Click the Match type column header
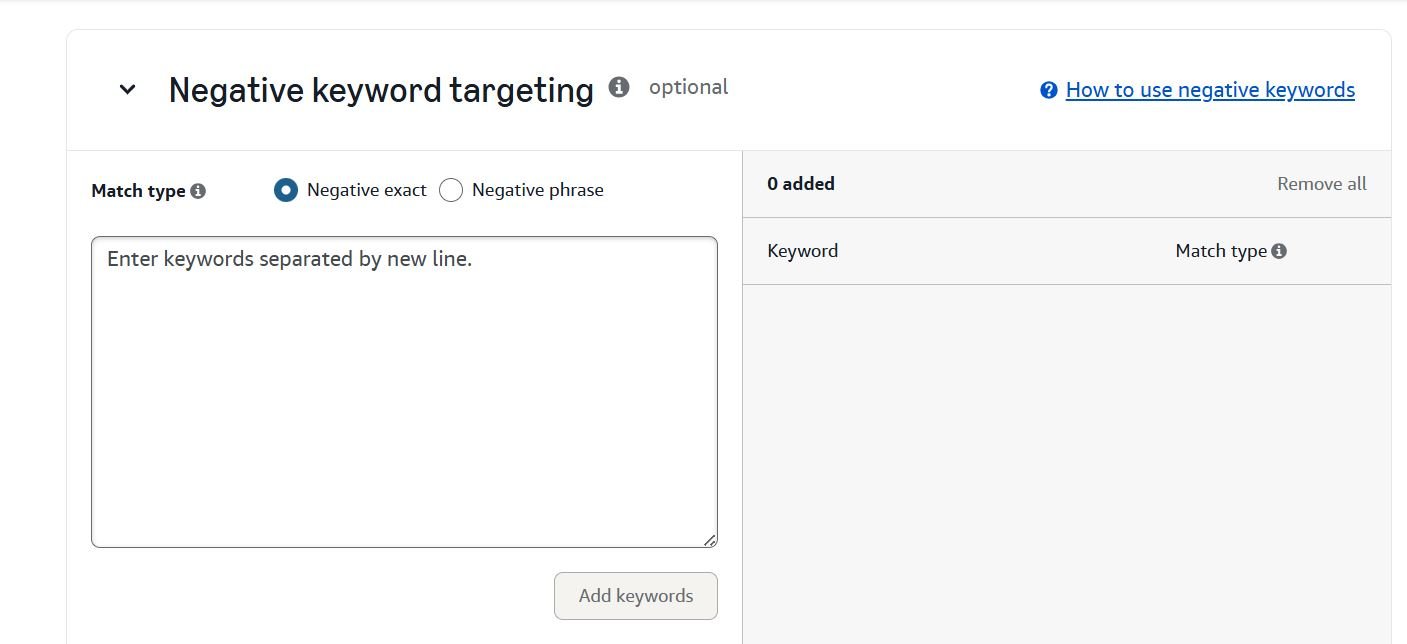This screenshot has height=644, width=1407. (x=1220, y=251)
